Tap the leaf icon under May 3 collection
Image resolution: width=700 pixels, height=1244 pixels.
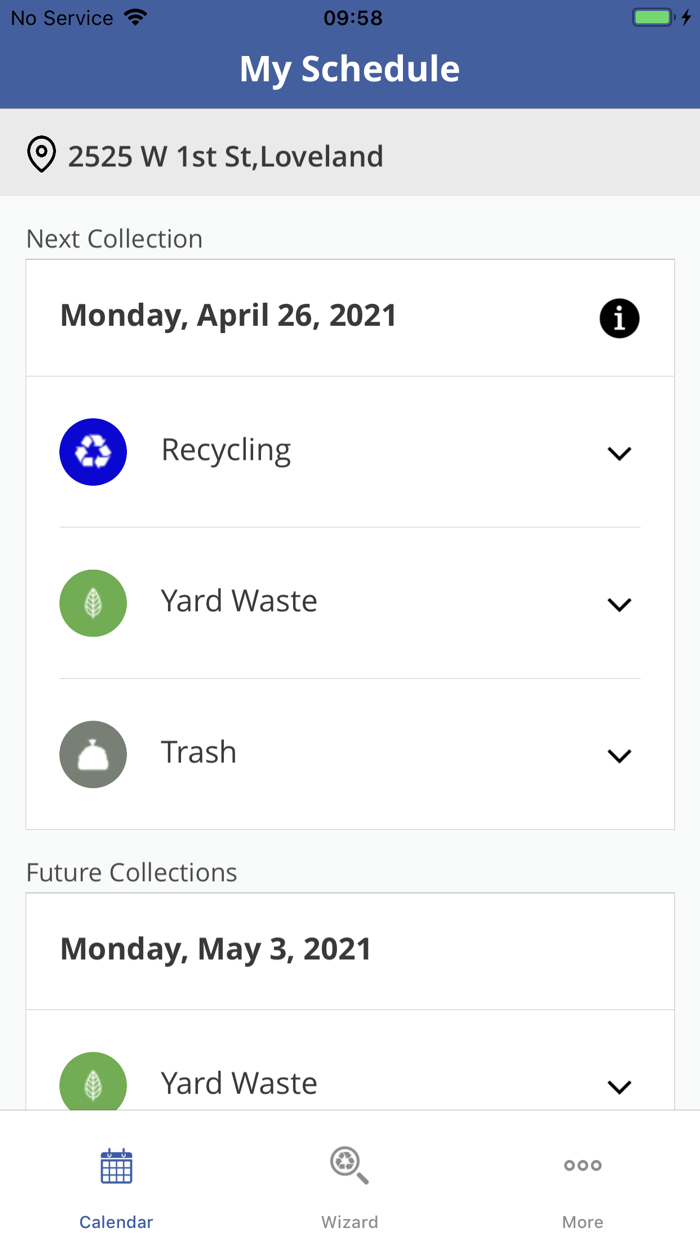coord(93,1084)
